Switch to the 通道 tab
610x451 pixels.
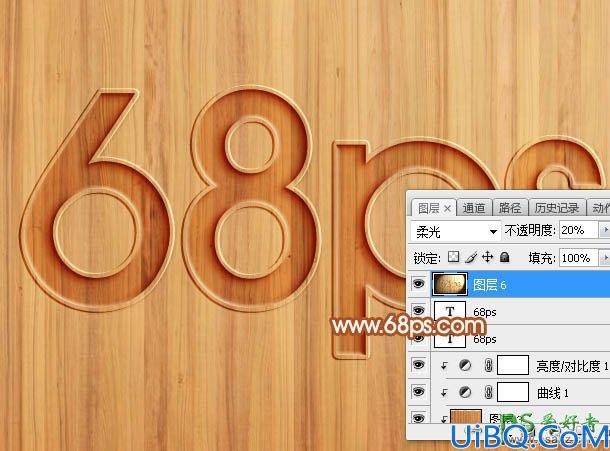click(474, 208)
